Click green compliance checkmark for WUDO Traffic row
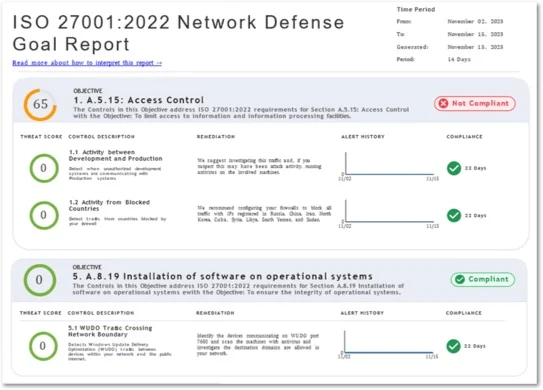 click(x=453, y=346)
